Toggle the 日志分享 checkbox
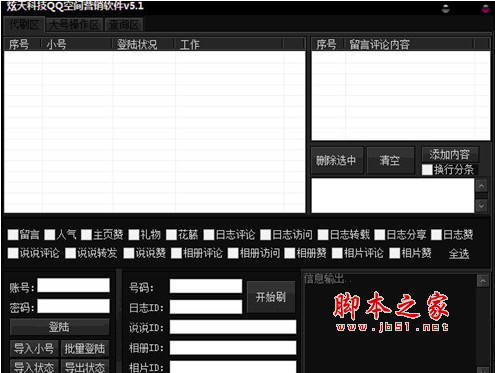The width and height of the screenshot is (495, 373). 379,235
